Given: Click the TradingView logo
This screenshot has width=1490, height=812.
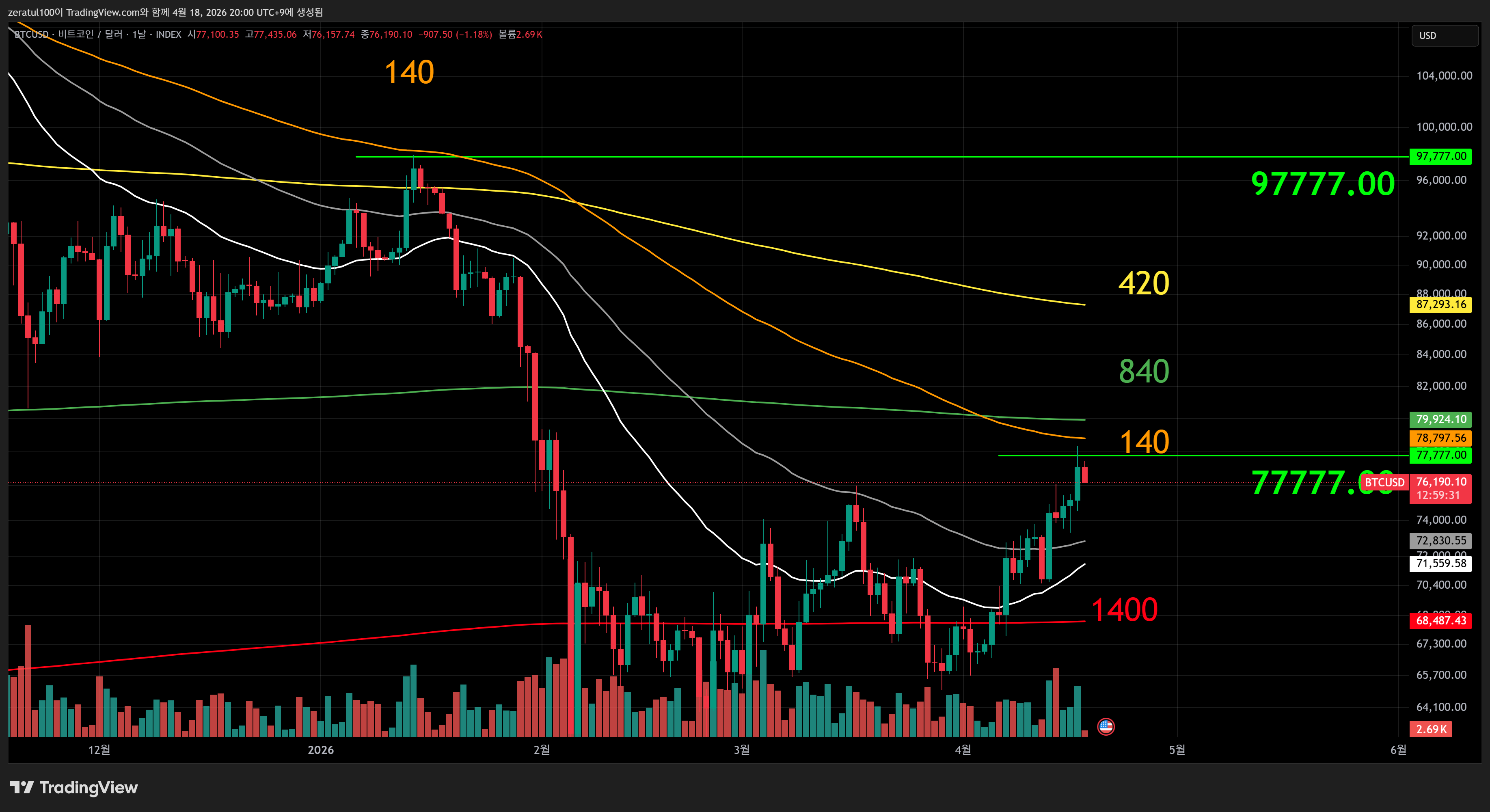Looking at the screenshot, I should [73, 788].
